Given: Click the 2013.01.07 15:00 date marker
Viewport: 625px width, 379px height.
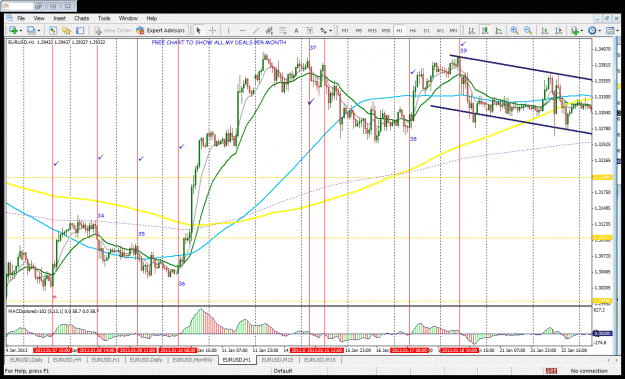Looking at the screenshot, I should point(53,350).
